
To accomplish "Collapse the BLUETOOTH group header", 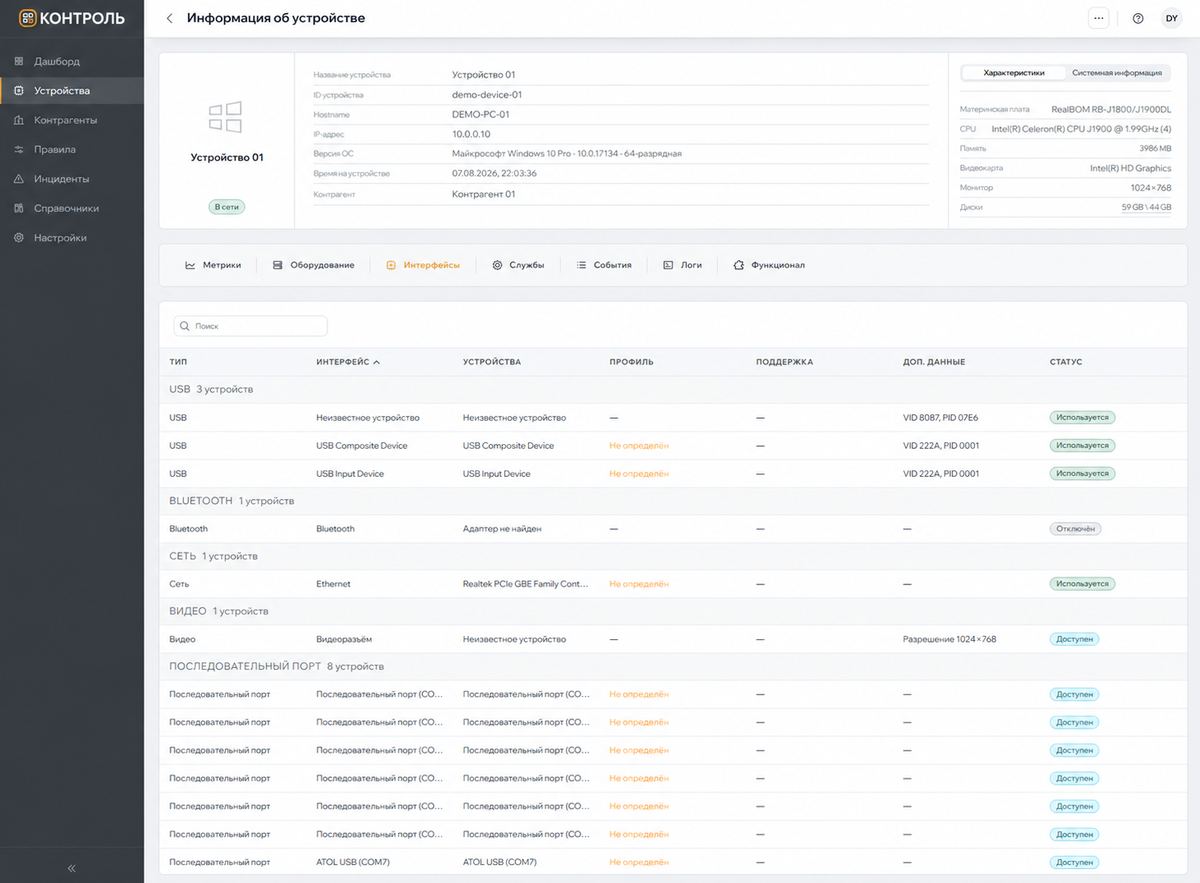I will (673, 501).
